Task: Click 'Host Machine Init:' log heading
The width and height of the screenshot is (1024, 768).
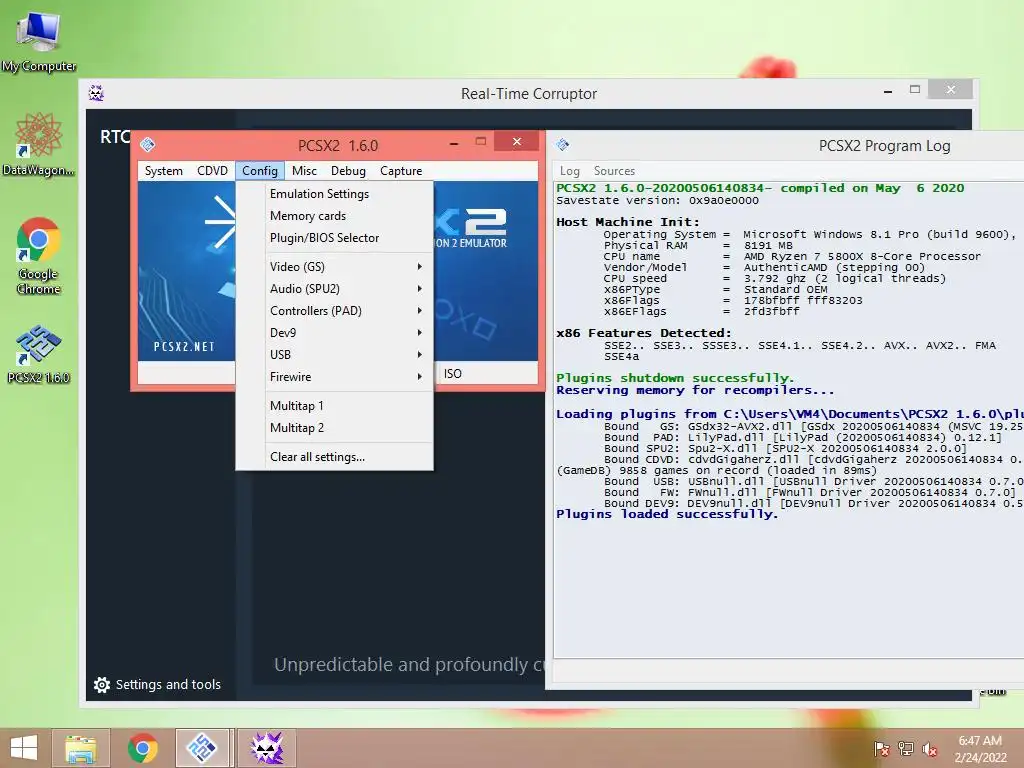Action: coord(628,222)
